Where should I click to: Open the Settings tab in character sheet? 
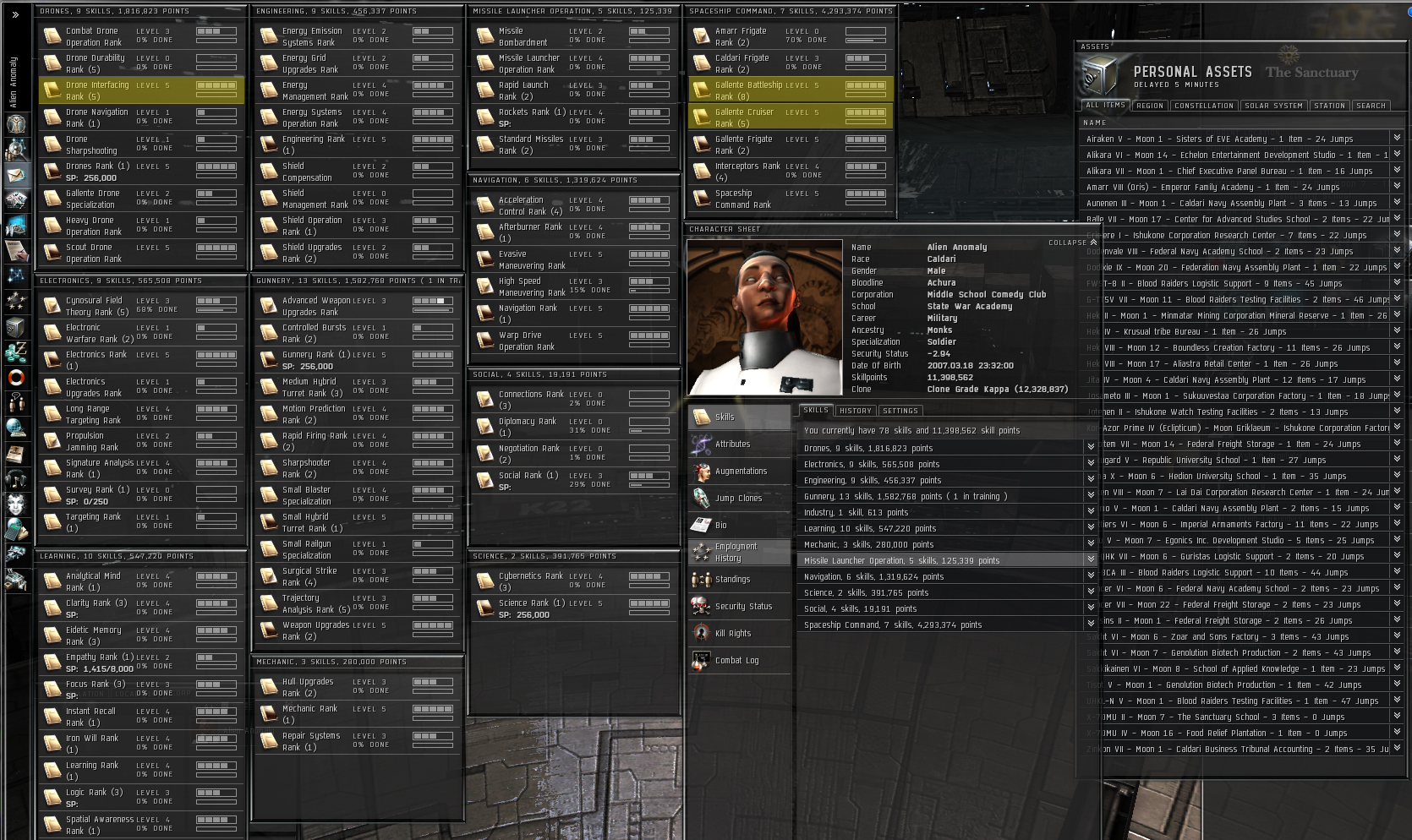tap(900, 411)
